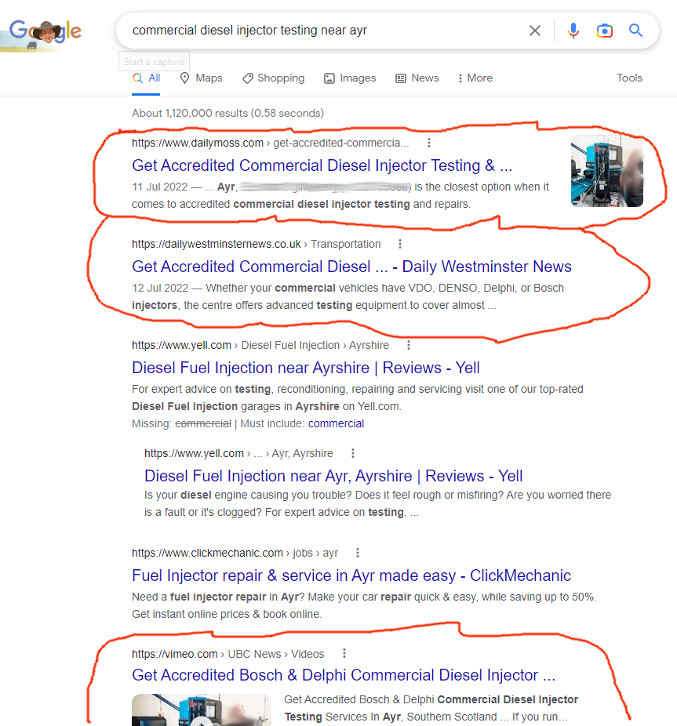Open three-dot menu beside vimeo.com result

[346, 654]
